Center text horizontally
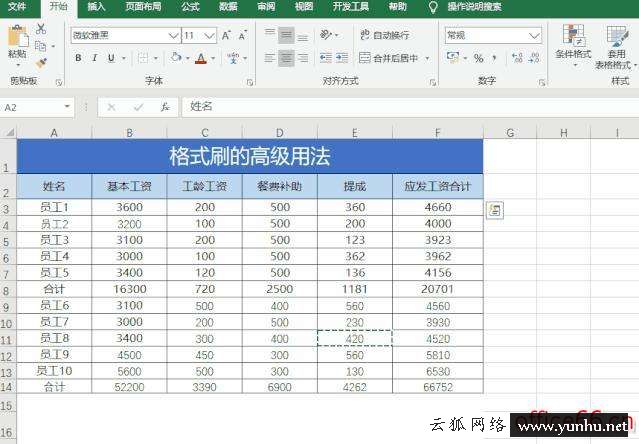 pyautogui.click(x=286, y=58)
